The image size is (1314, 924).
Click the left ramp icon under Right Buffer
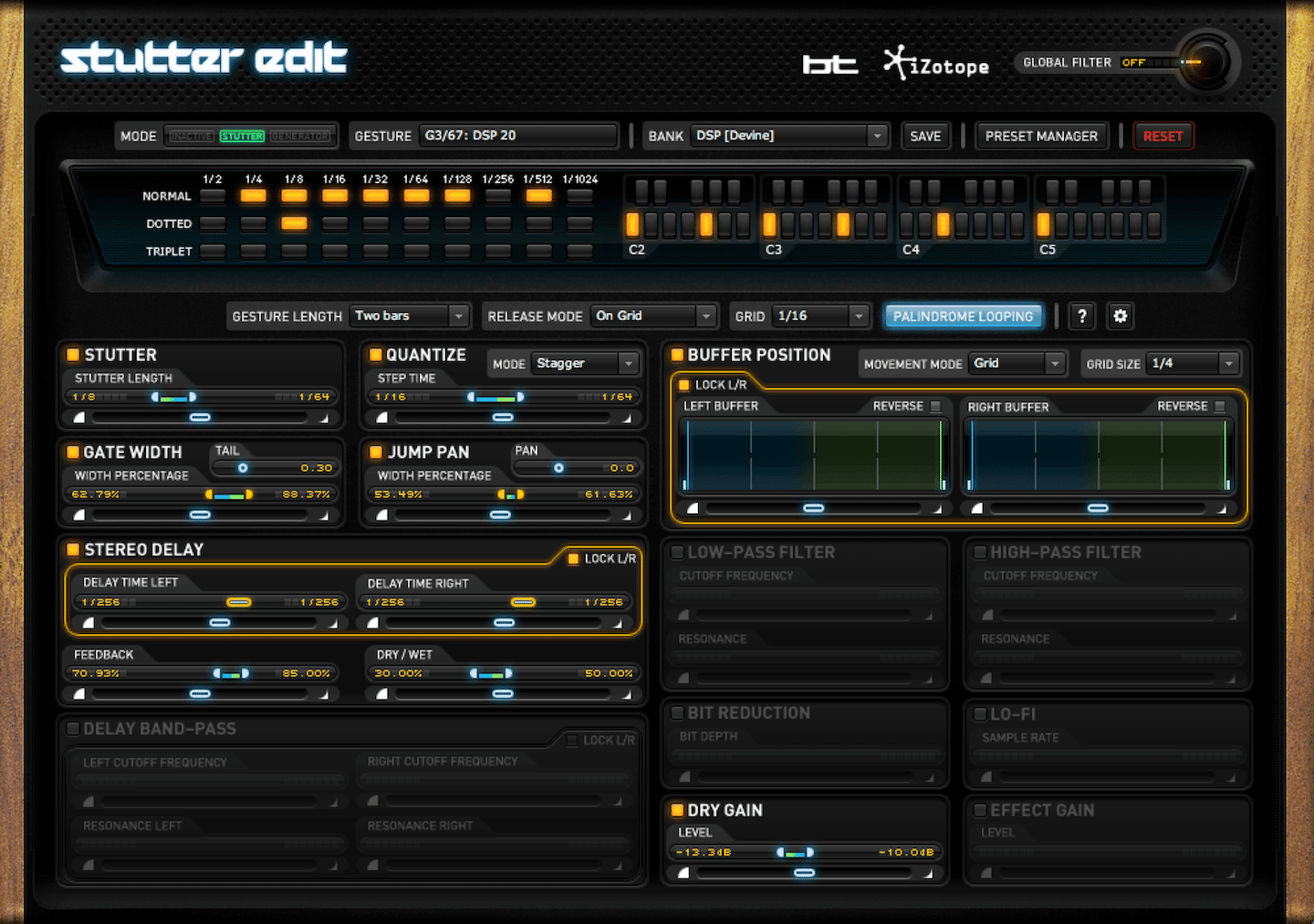(977, 508)
